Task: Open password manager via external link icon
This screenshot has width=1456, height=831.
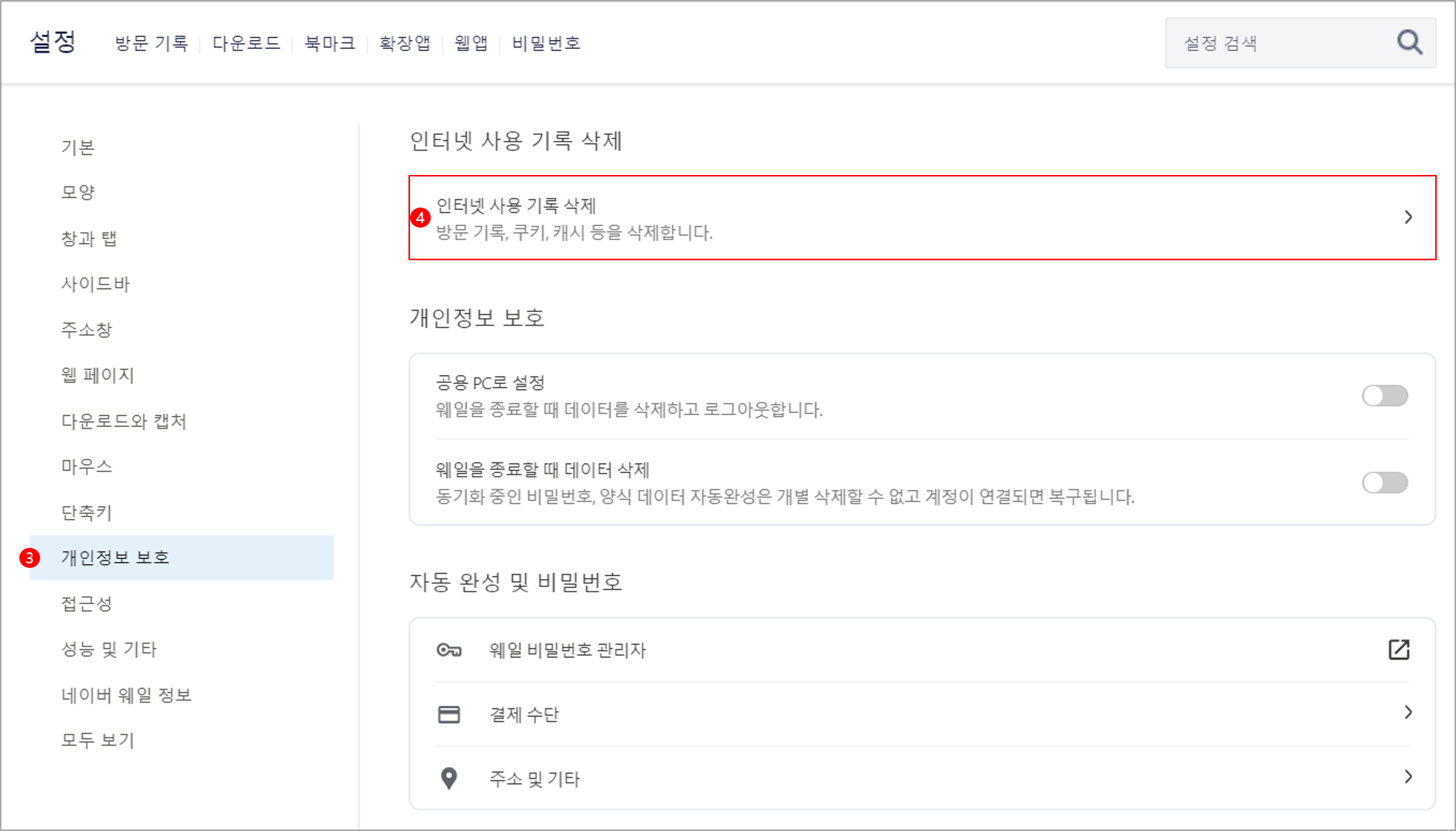Action: (x=1398, y=650)
